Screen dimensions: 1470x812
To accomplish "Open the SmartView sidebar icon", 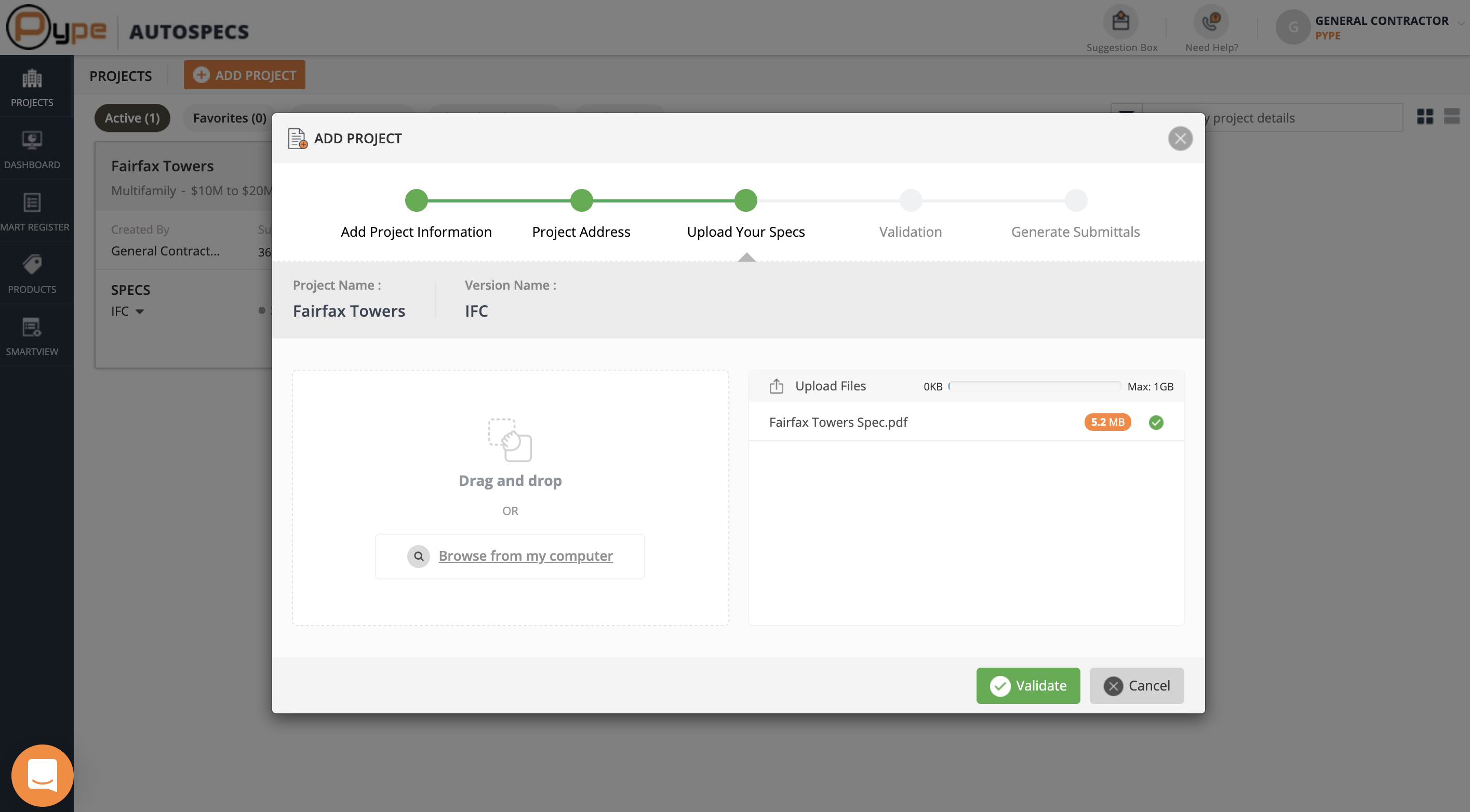I will (32, 336).
